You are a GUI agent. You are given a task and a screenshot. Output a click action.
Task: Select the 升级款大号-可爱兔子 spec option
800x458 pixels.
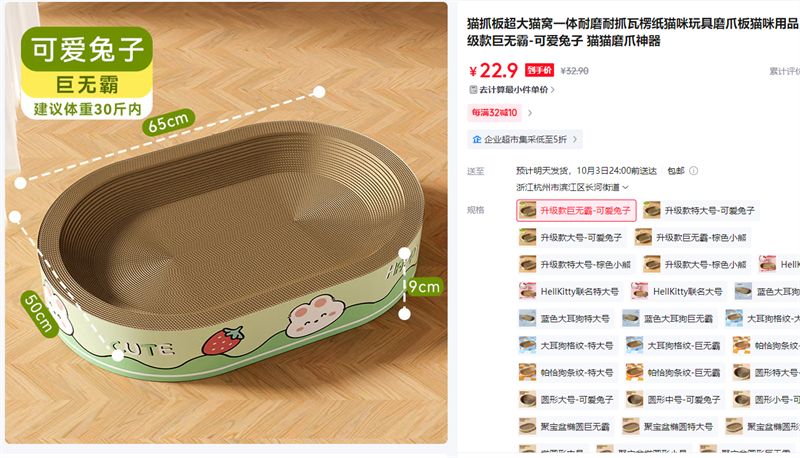571,237
